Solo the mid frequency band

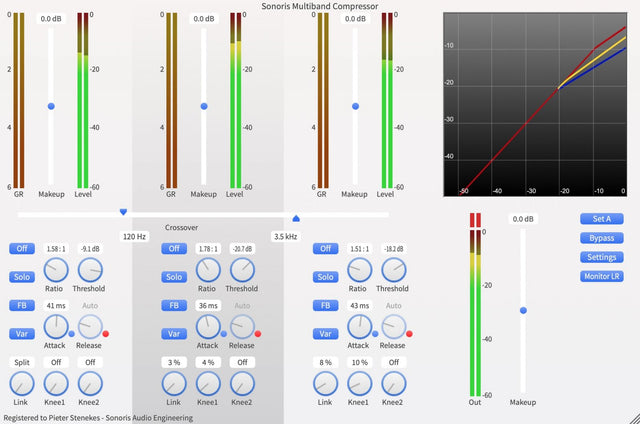pos(174,277)
